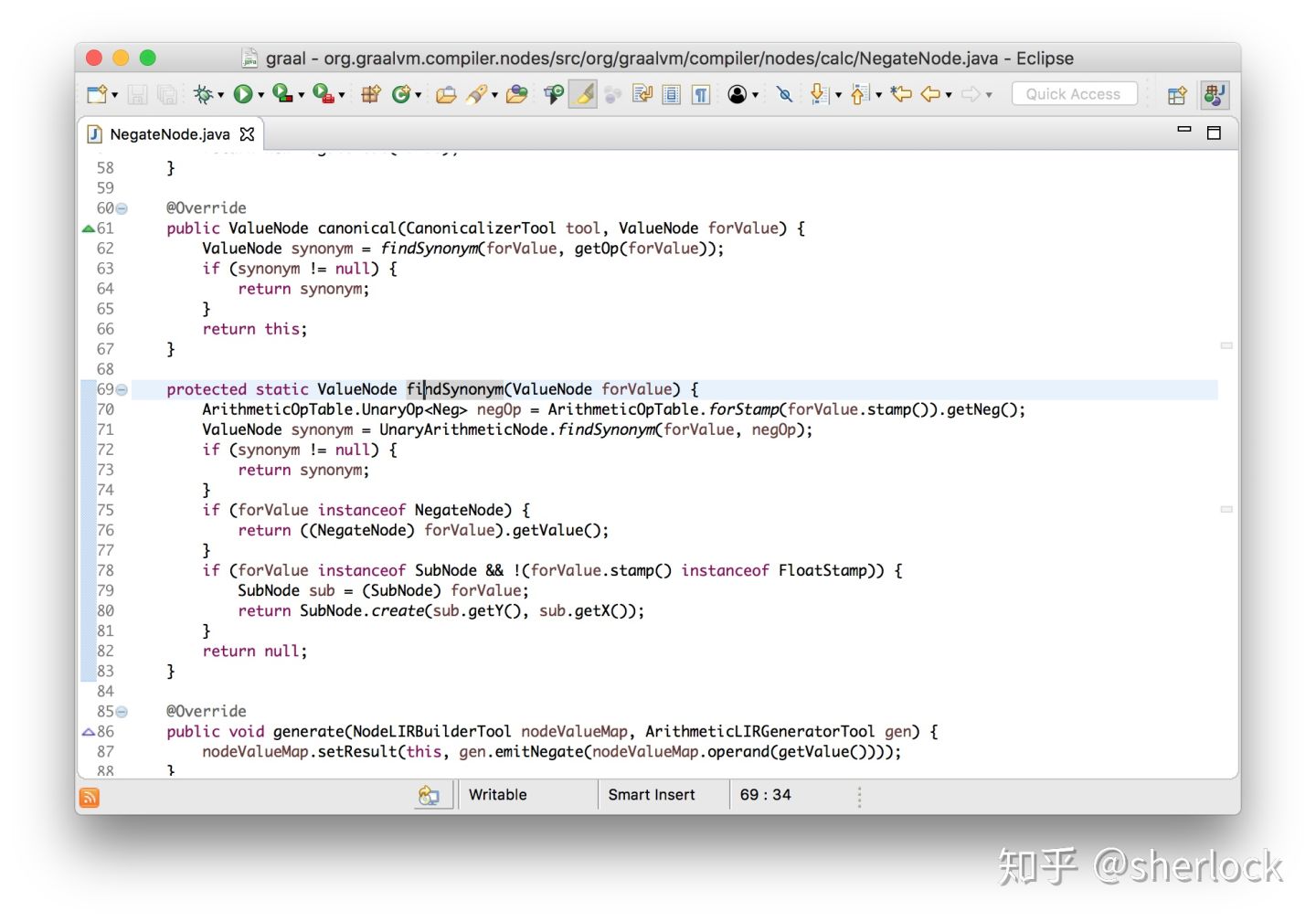Click the crossed-out link toolbar icon
1316x922 pixels.
(784, 94)
